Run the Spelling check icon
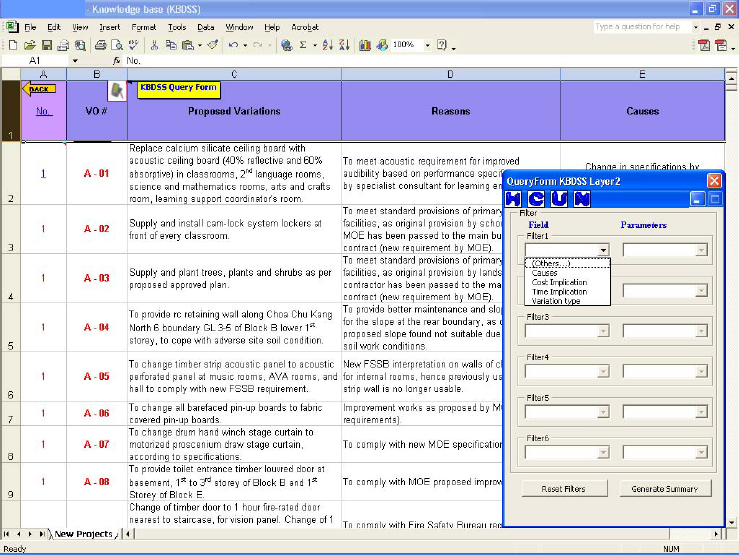 [x=134, y=45]
